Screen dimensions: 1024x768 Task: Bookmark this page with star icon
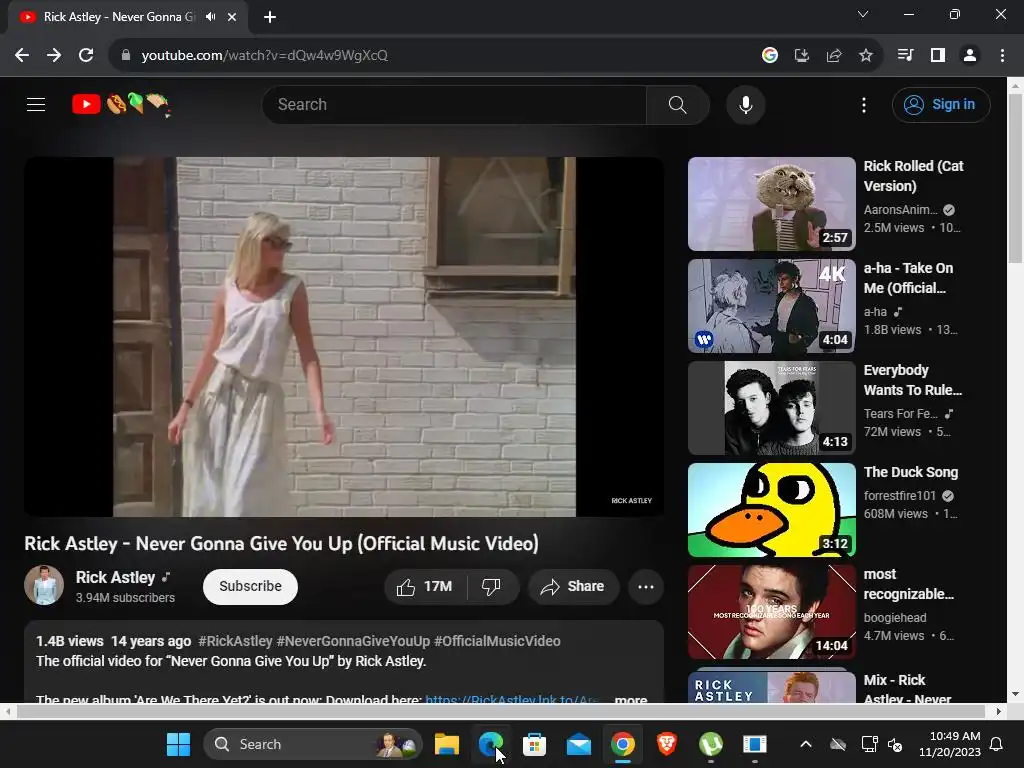(x=866, y=56)
